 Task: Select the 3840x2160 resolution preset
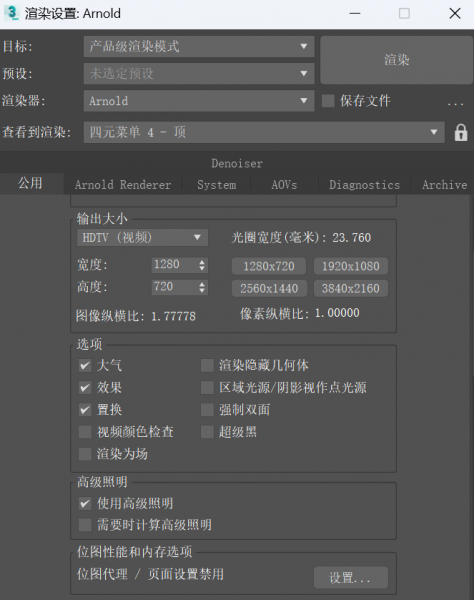[x=351, y=289]
